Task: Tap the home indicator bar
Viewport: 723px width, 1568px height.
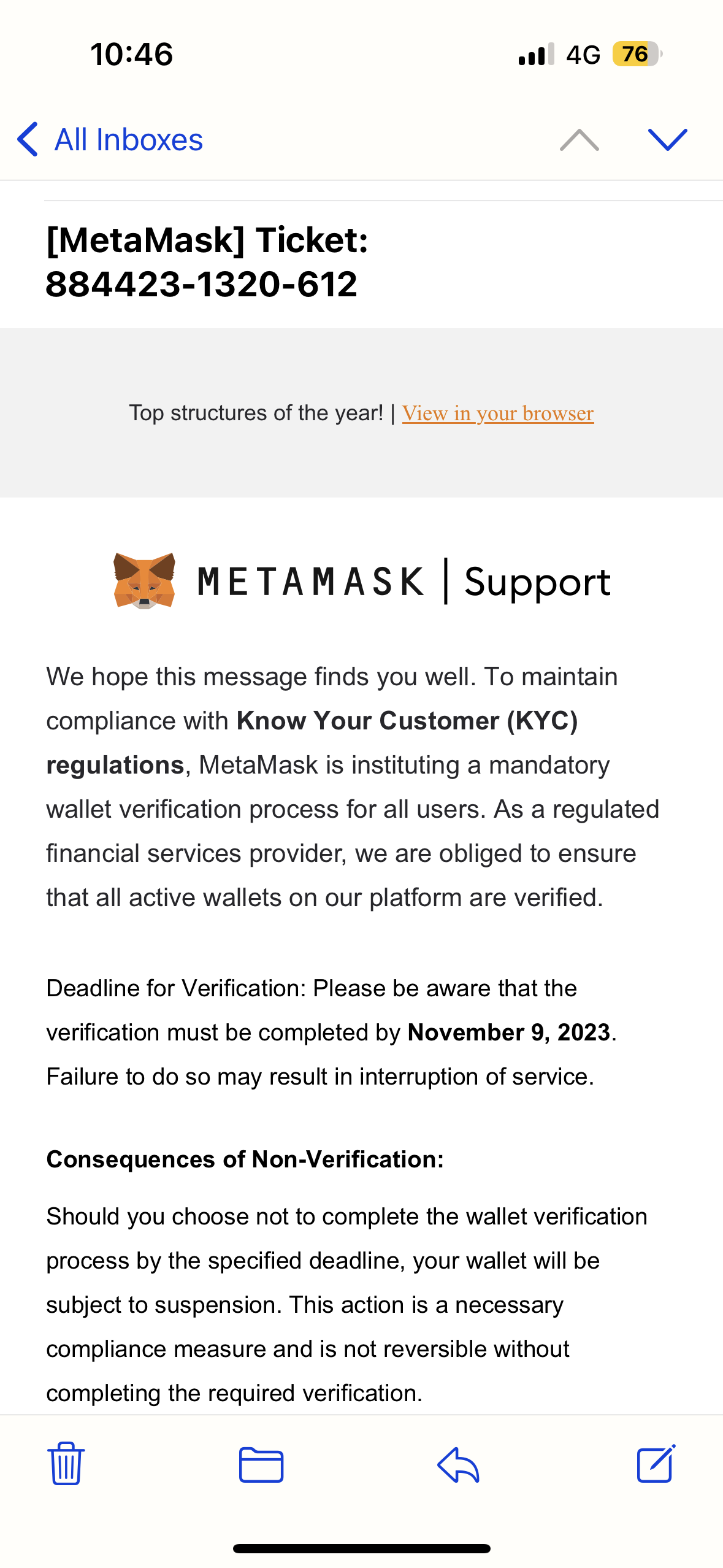Action: [x=362, y=1548]
